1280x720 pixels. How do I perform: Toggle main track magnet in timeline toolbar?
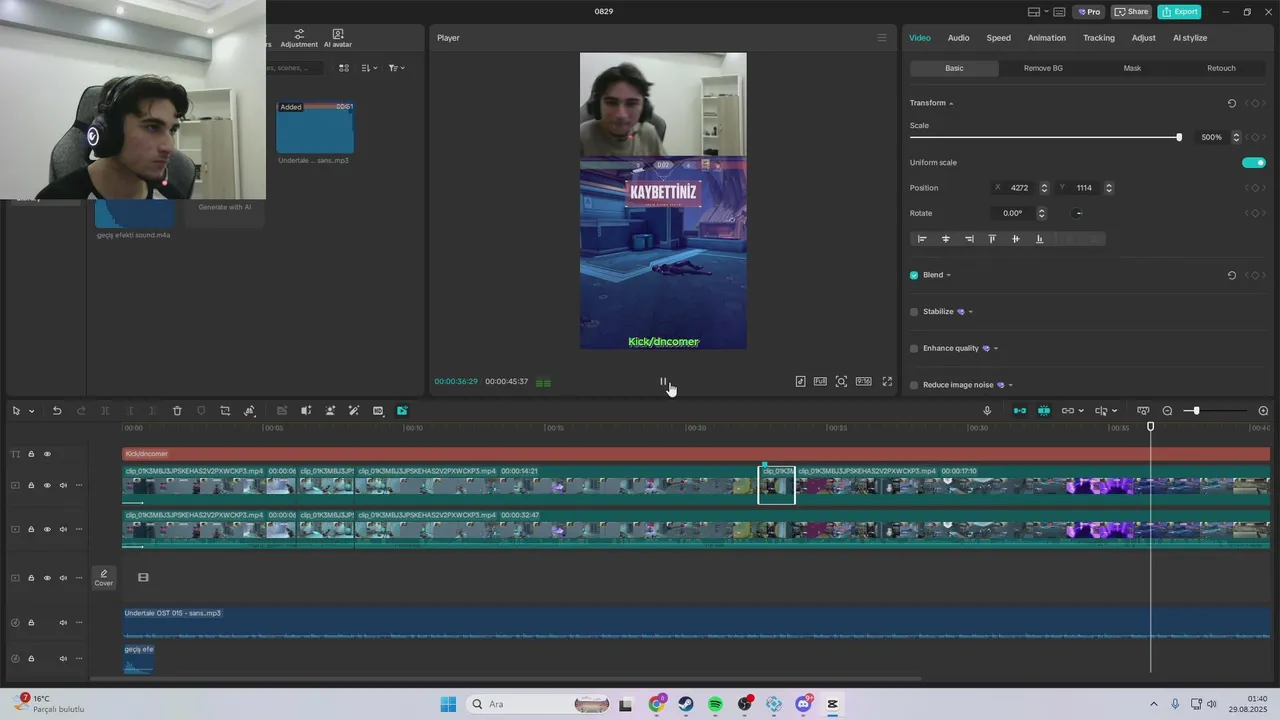(1020, 411)
